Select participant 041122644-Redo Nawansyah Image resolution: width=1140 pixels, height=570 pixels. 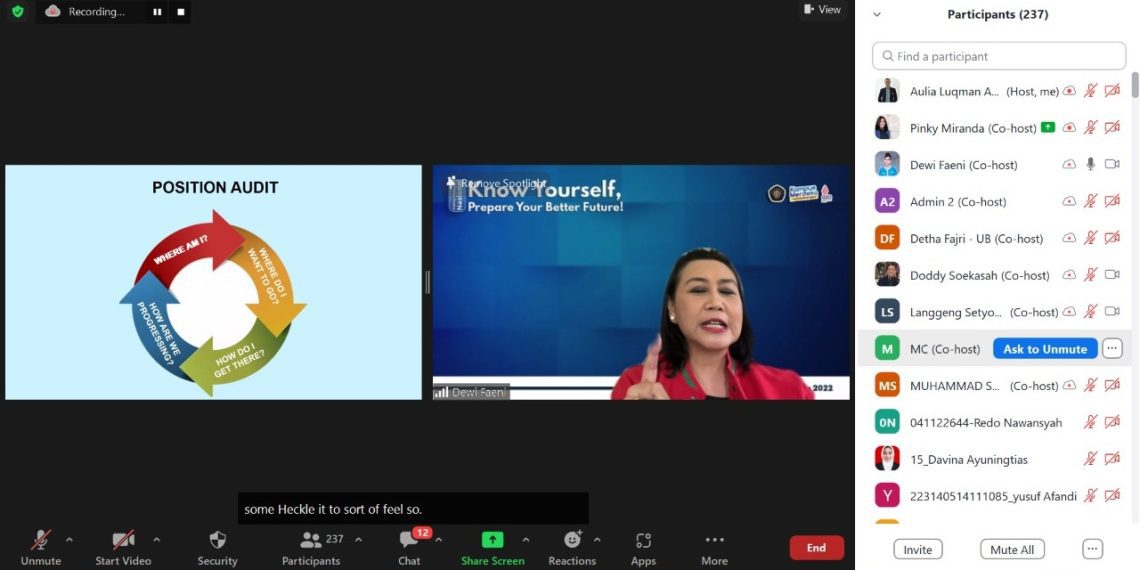[986, 422]
